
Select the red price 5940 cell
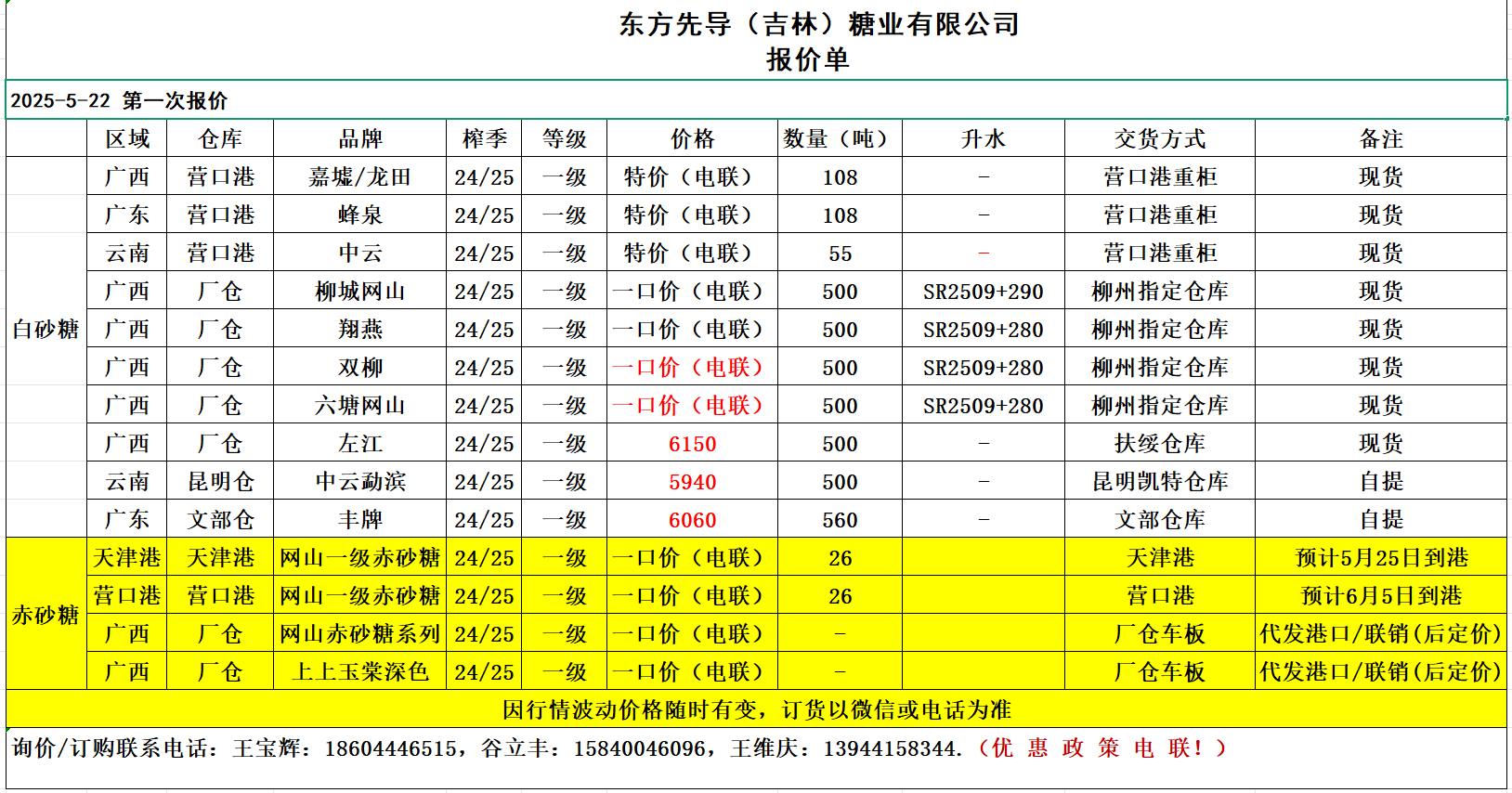pos(692,482)
